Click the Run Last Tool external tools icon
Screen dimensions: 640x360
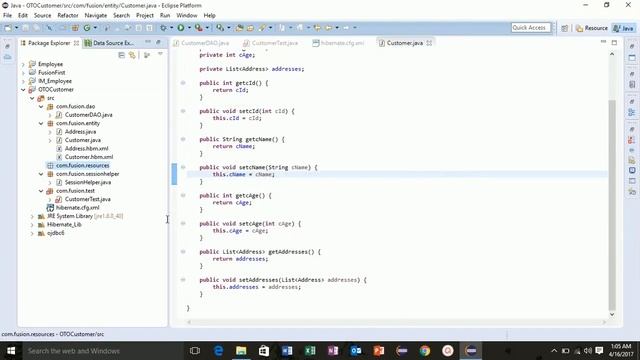click(198, 28)
